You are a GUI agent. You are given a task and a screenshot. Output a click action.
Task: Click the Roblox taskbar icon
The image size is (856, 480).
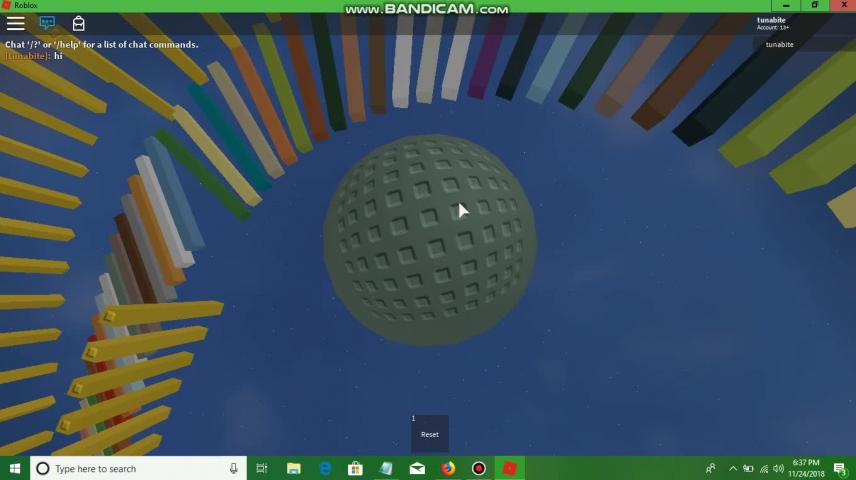click(509, 469)
